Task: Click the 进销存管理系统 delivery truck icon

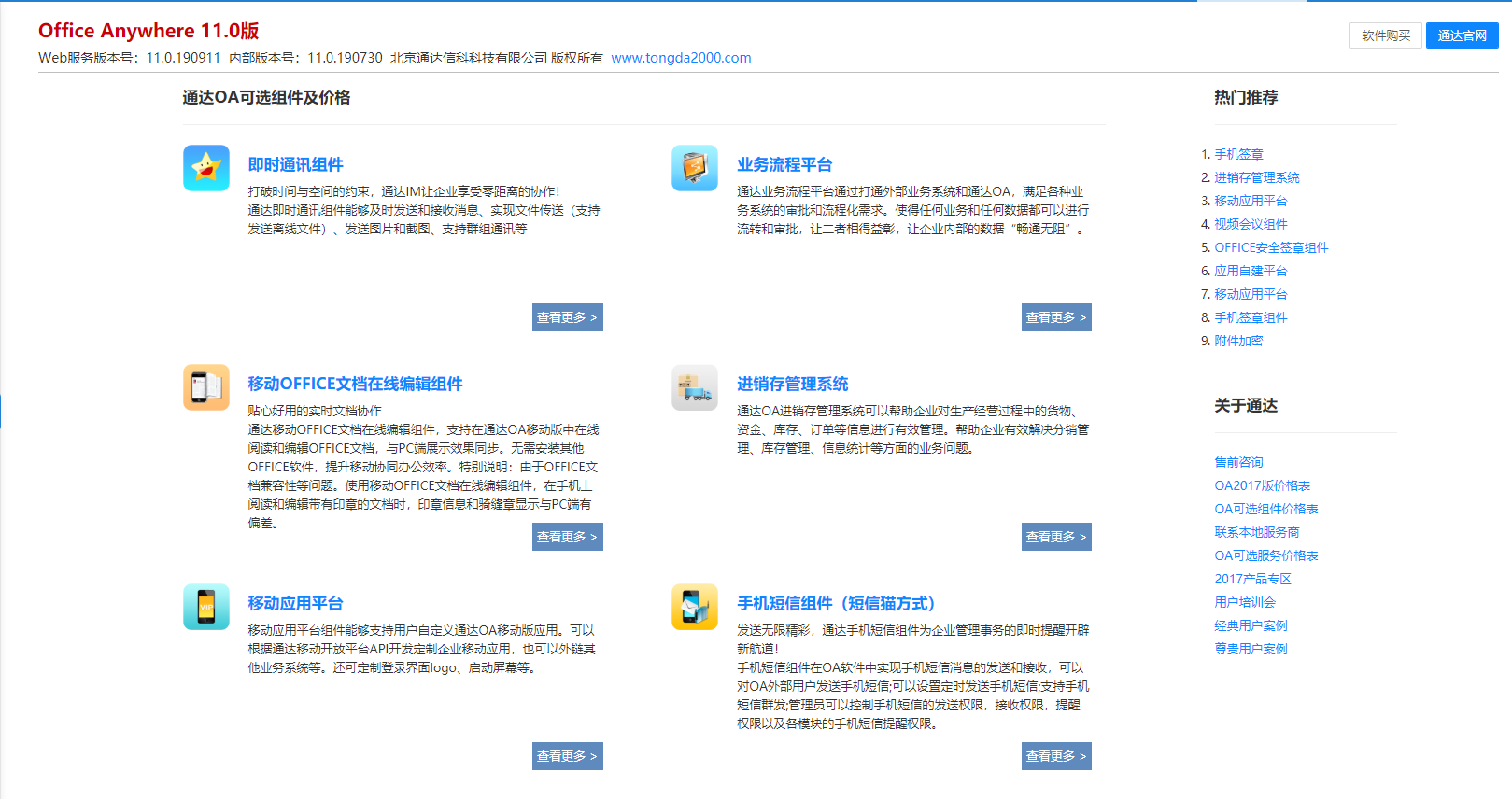Action: click(x=695, y=387)
